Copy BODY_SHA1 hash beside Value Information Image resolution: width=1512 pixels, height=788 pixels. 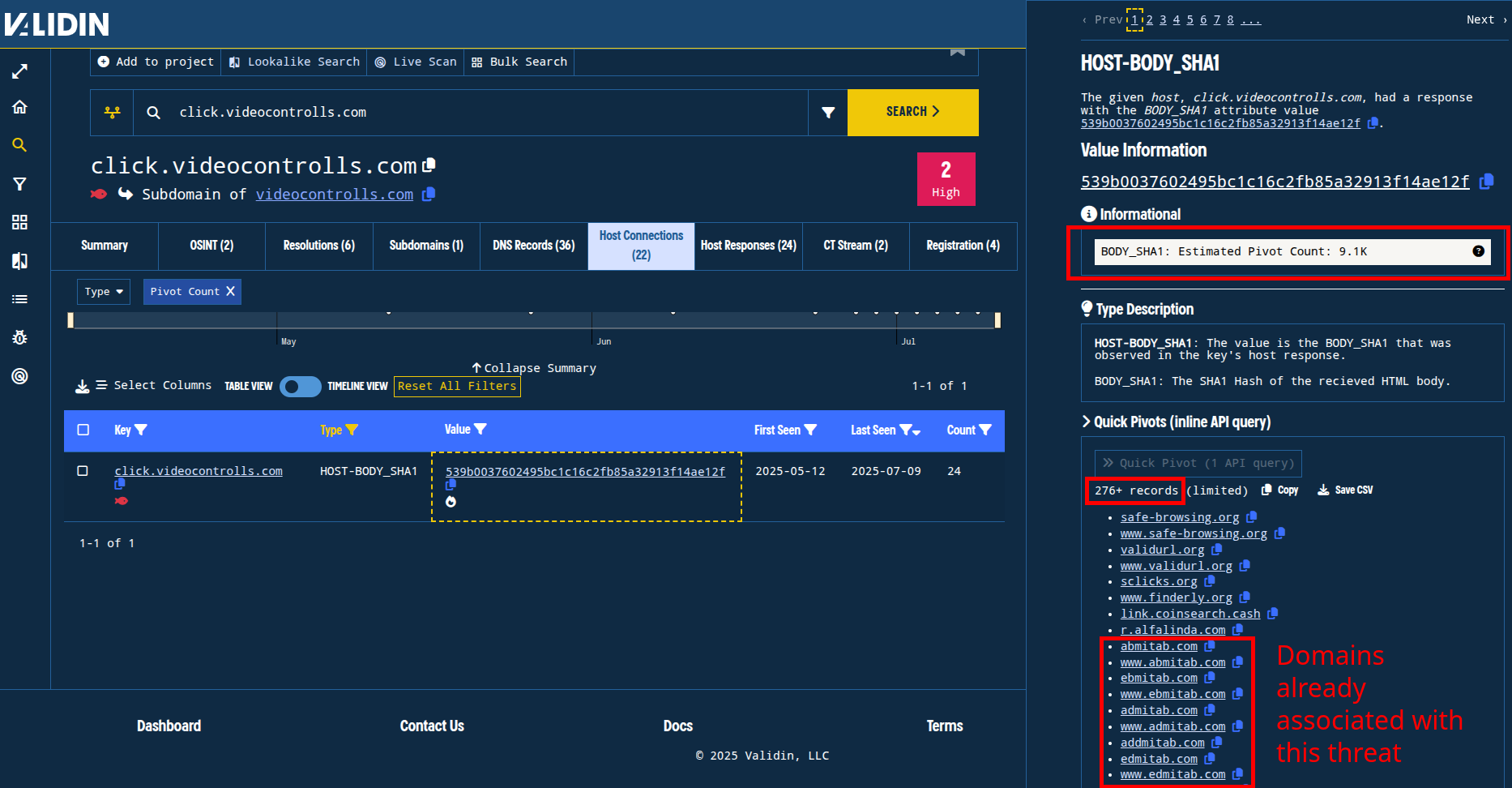[1486, 182]
